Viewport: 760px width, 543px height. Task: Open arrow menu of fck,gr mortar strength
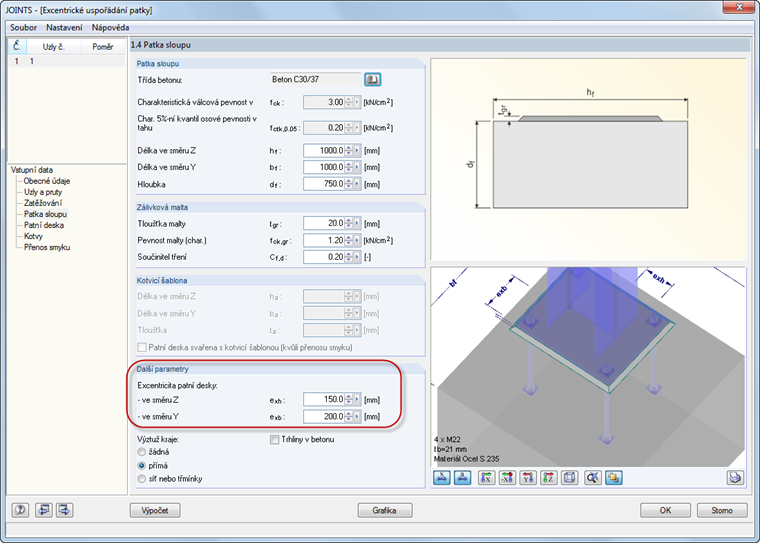(x=357, y=240)
